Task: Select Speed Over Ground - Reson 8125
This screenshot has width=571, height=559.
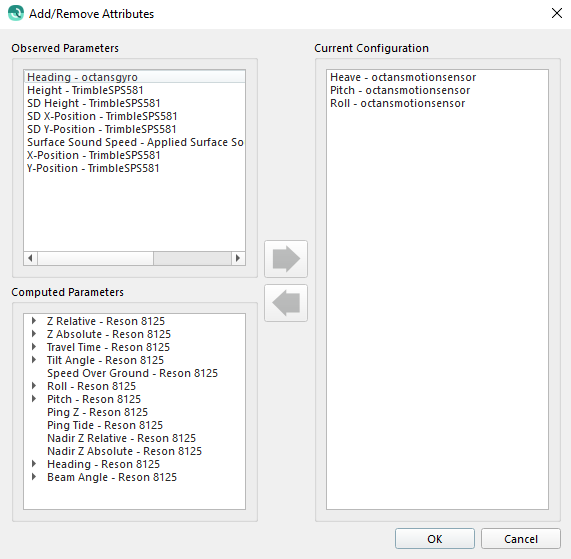Action: [x=132, y=373]
